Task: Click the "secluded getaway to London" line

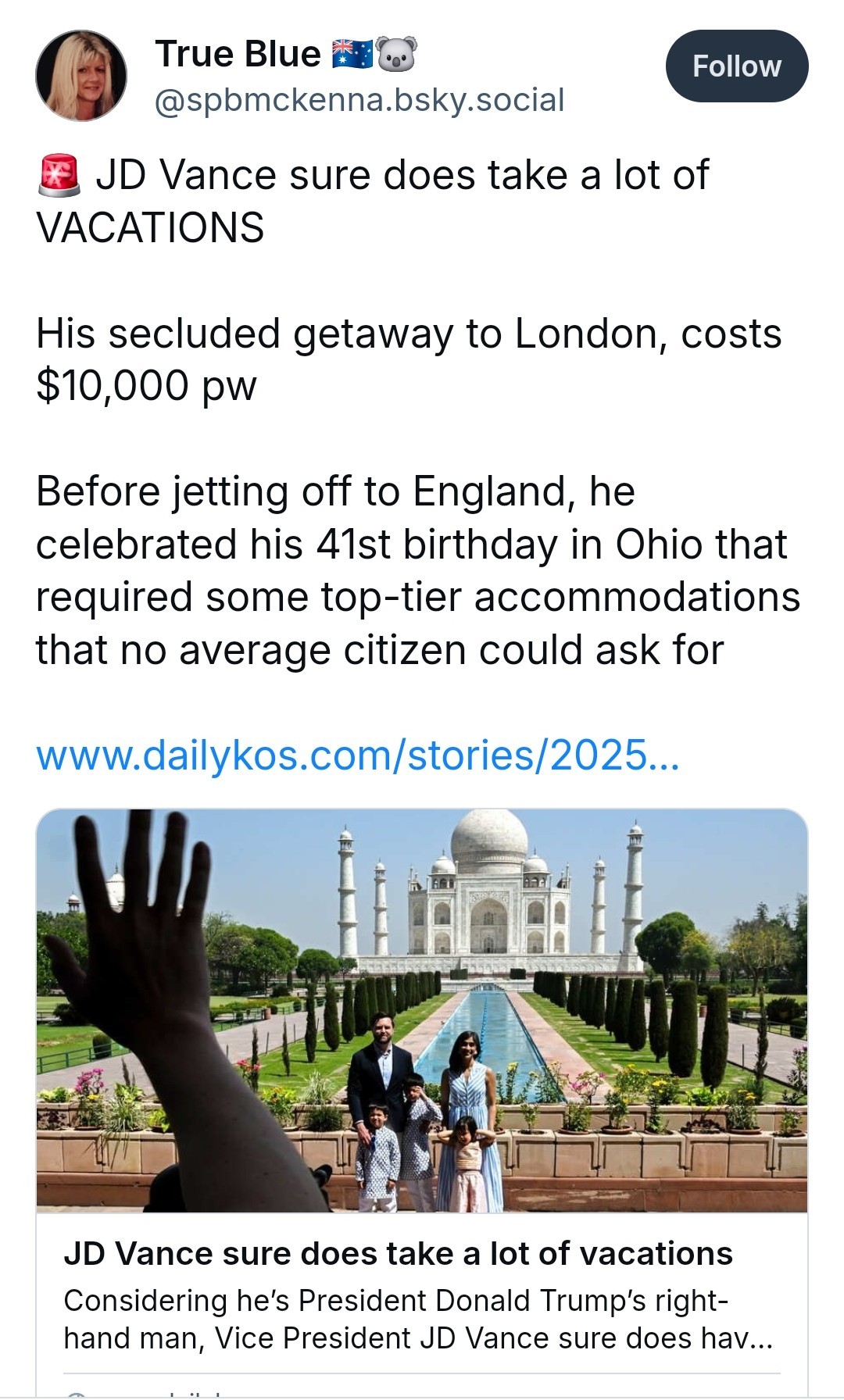Action: (x=409, y=334)
